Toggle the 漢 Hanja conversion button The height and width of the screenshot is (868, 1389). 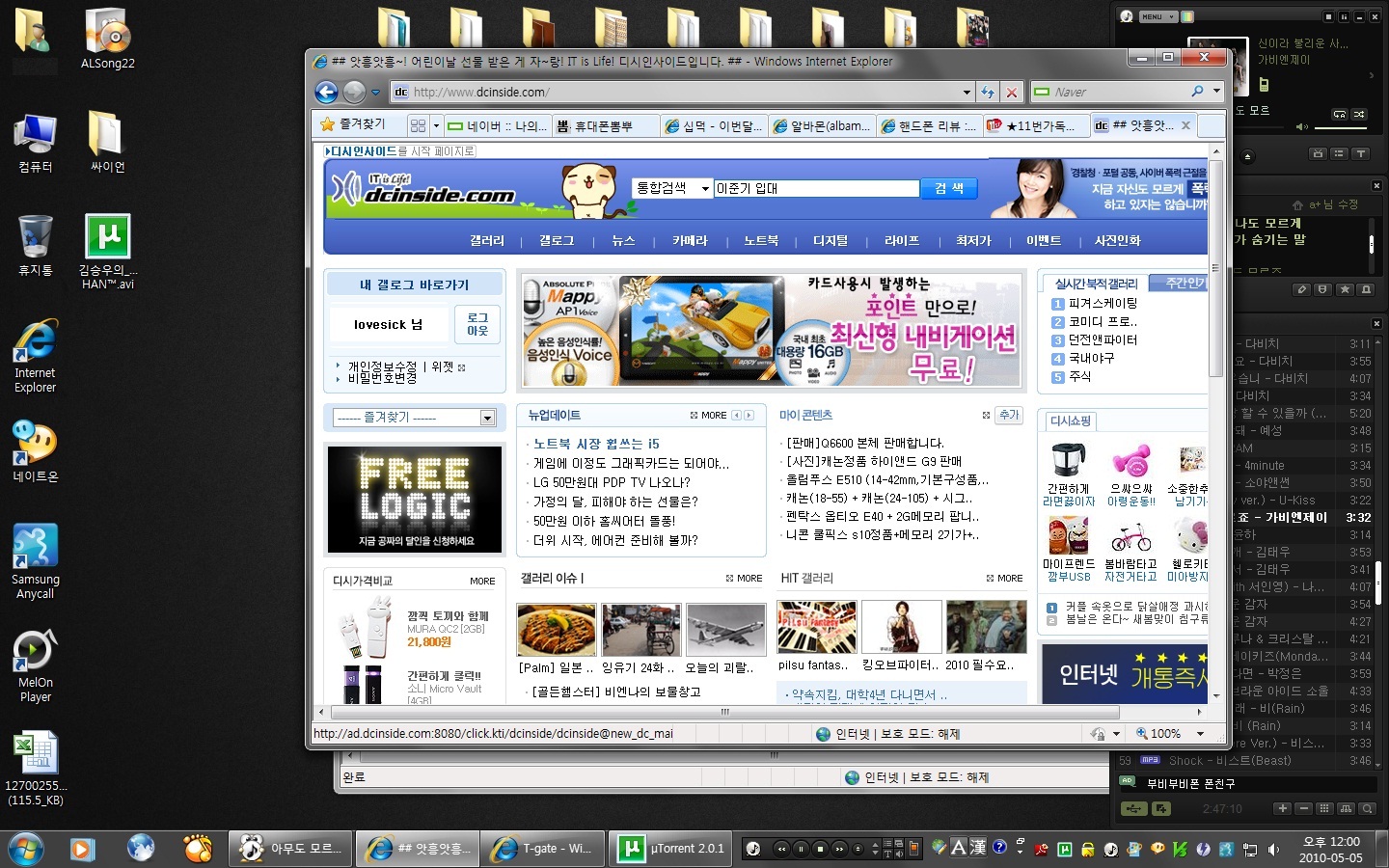[x=978, y=848]
